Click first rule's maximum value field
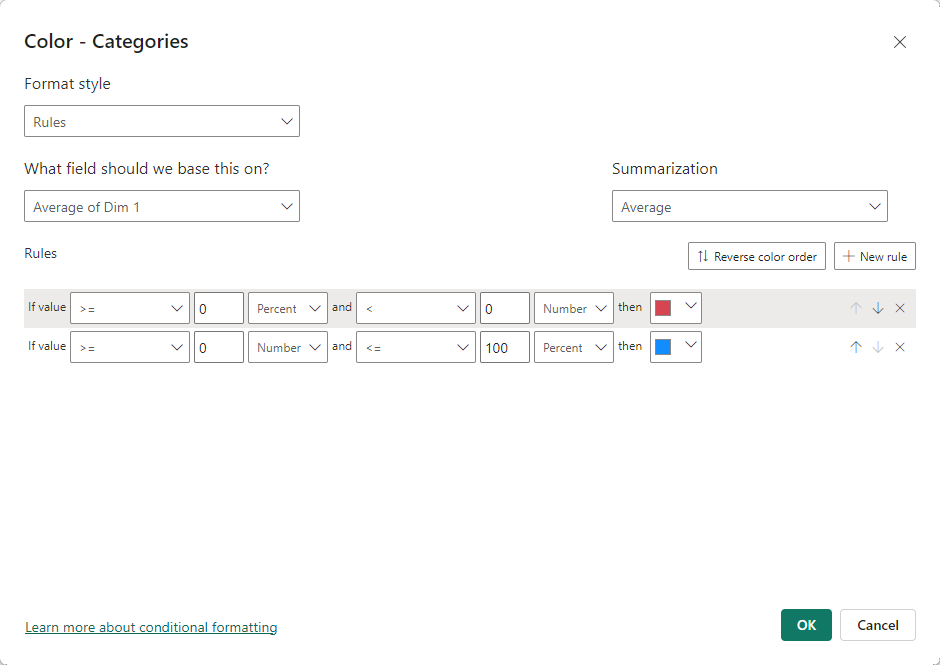This screenshot has width=940, height=665. click(x=505, y=308)
